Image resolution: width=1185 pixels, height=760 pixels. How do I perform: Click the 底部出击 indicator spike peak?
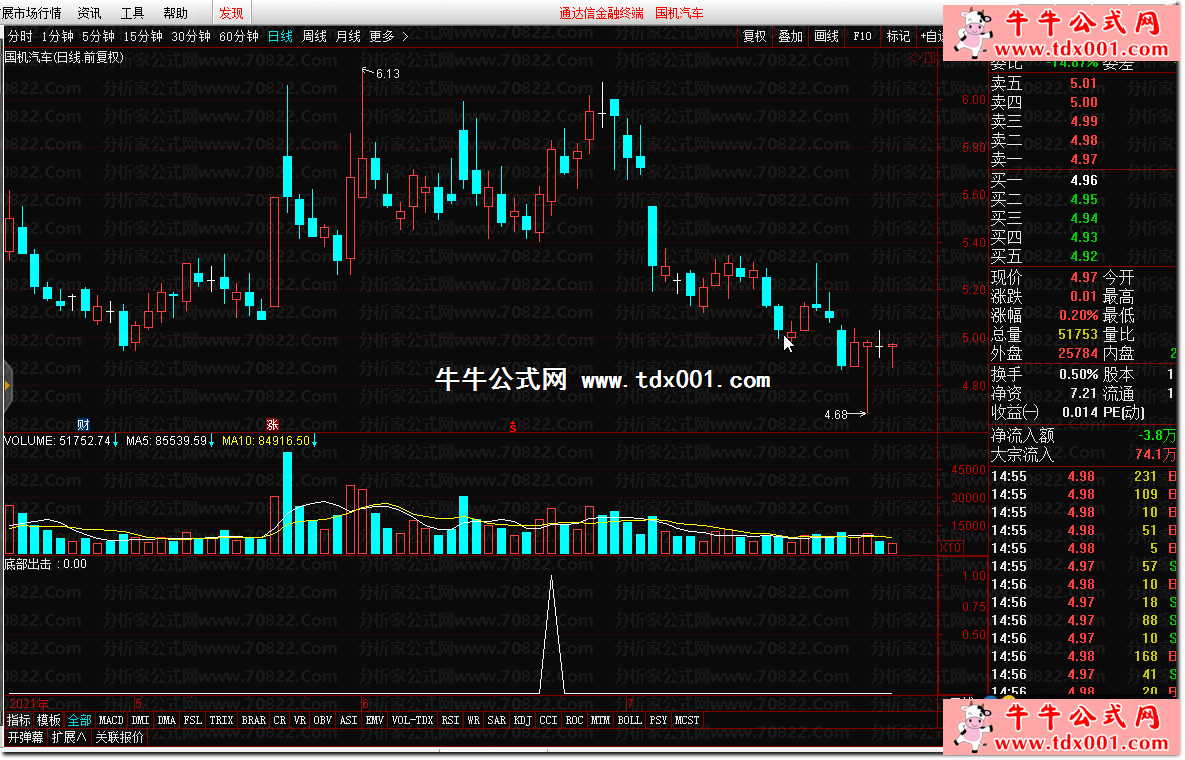pos(551,577)
